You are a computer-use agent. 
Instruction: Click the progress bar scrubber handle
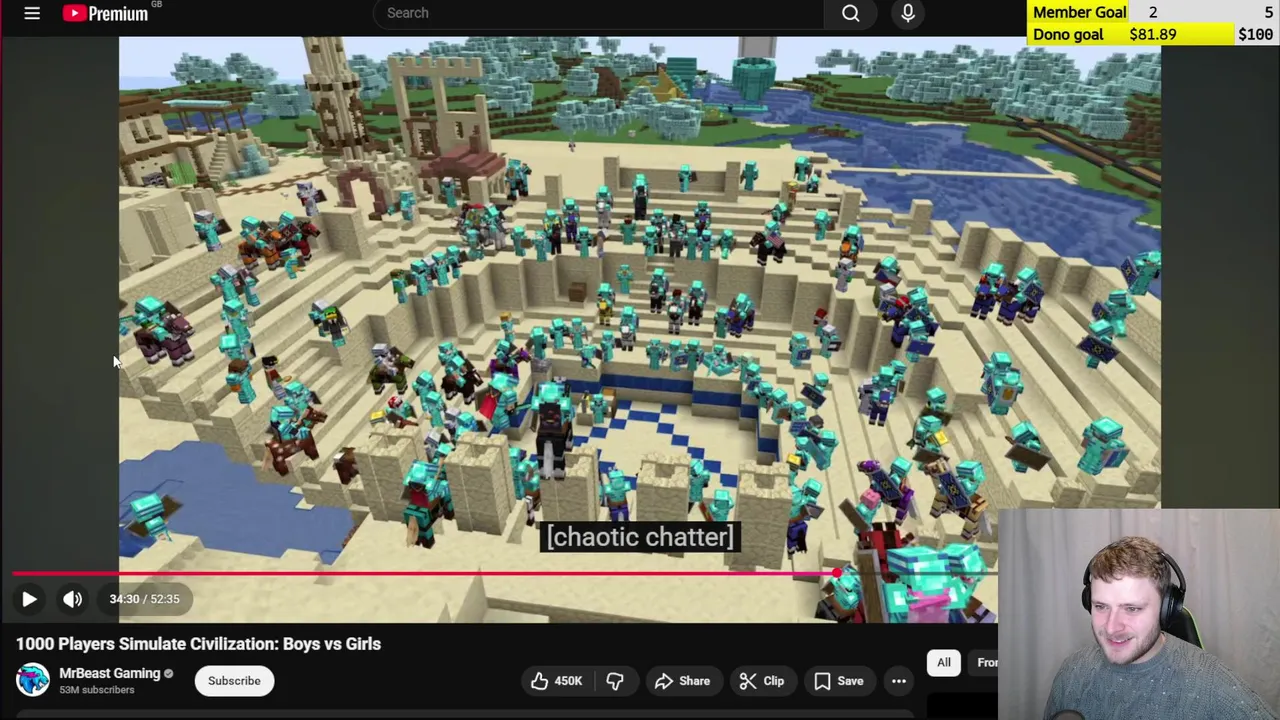coord(837,574)
